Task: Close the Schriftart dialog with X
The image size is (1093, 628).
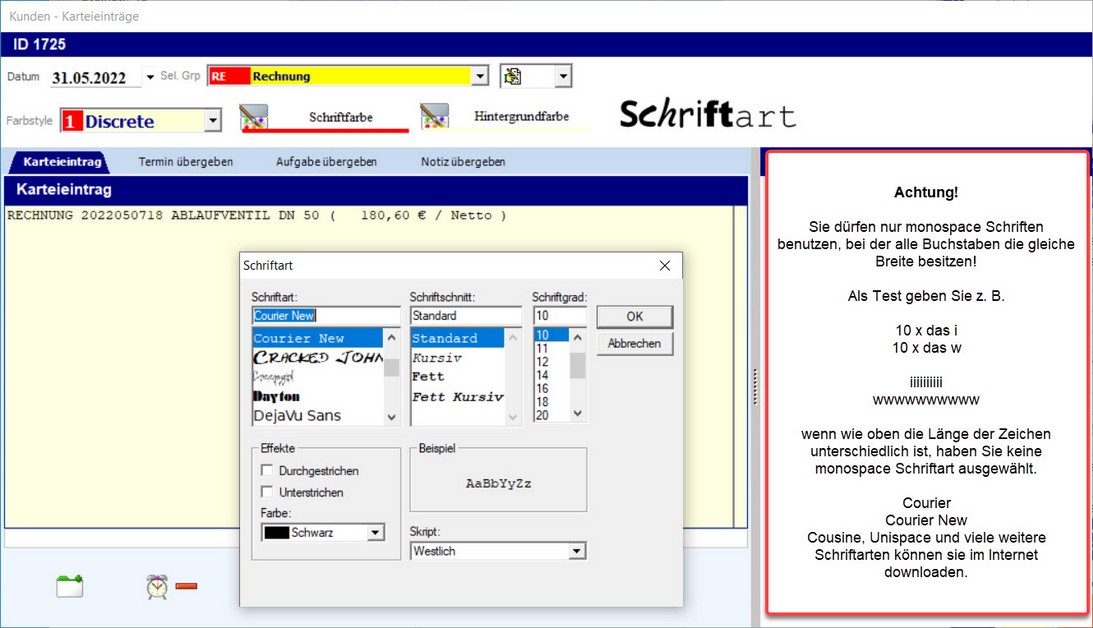Action: point(665,266)
